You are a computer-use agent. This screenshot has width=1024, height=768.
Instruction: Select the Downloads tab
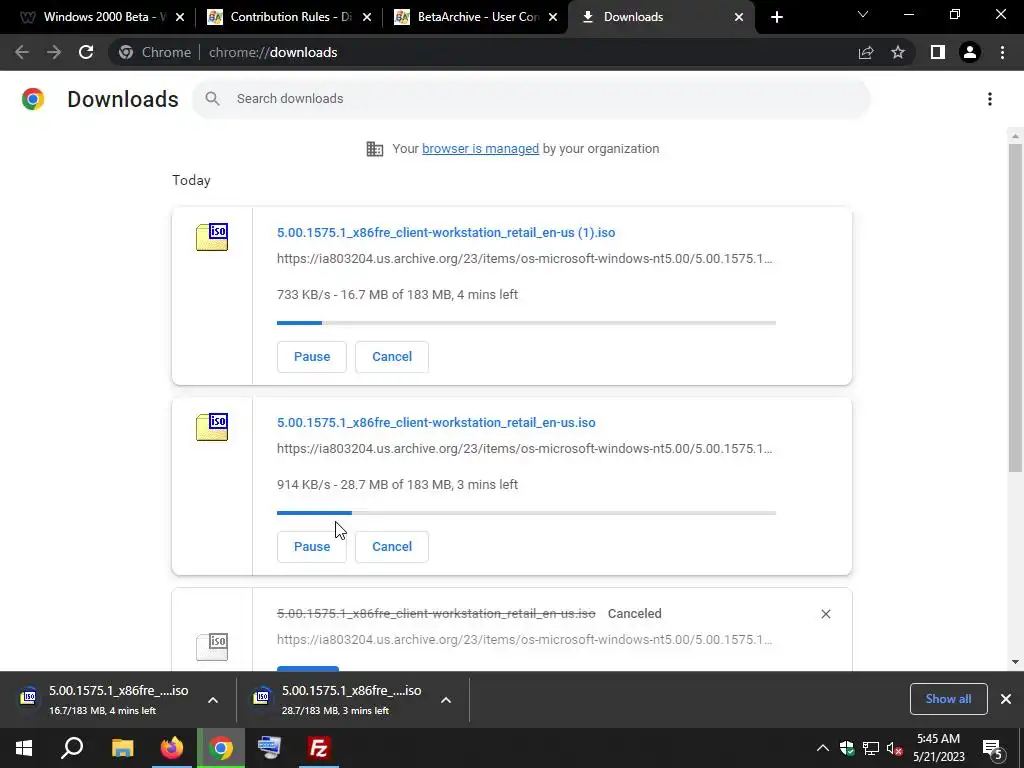(661, 17)
